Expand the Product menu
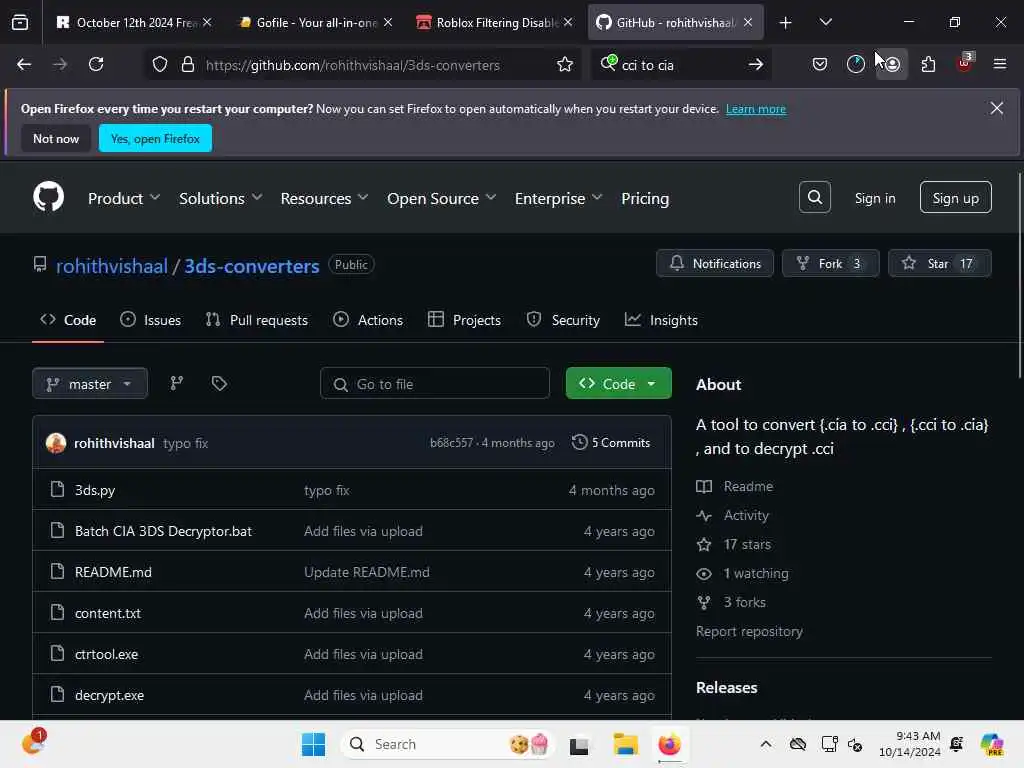Screen dimensions: 1024x768 pos(123,199)
